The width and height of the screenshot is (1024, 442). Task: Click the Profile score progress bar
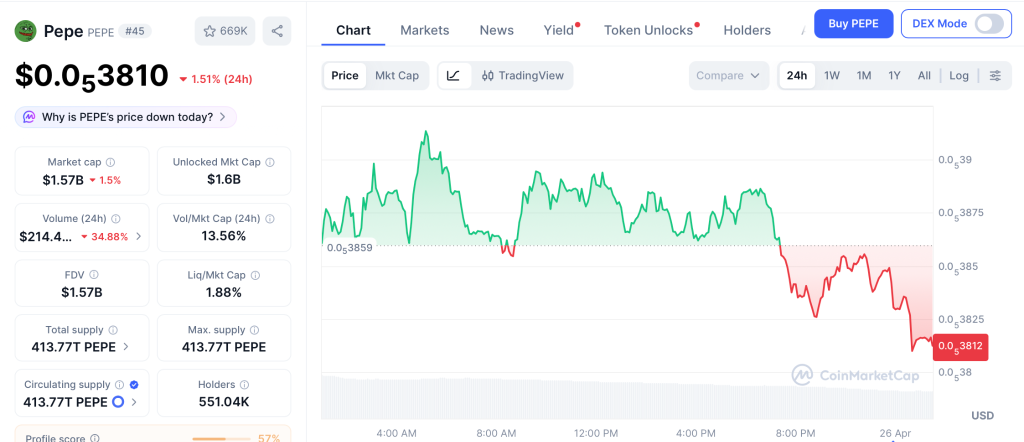pos(221,438)
